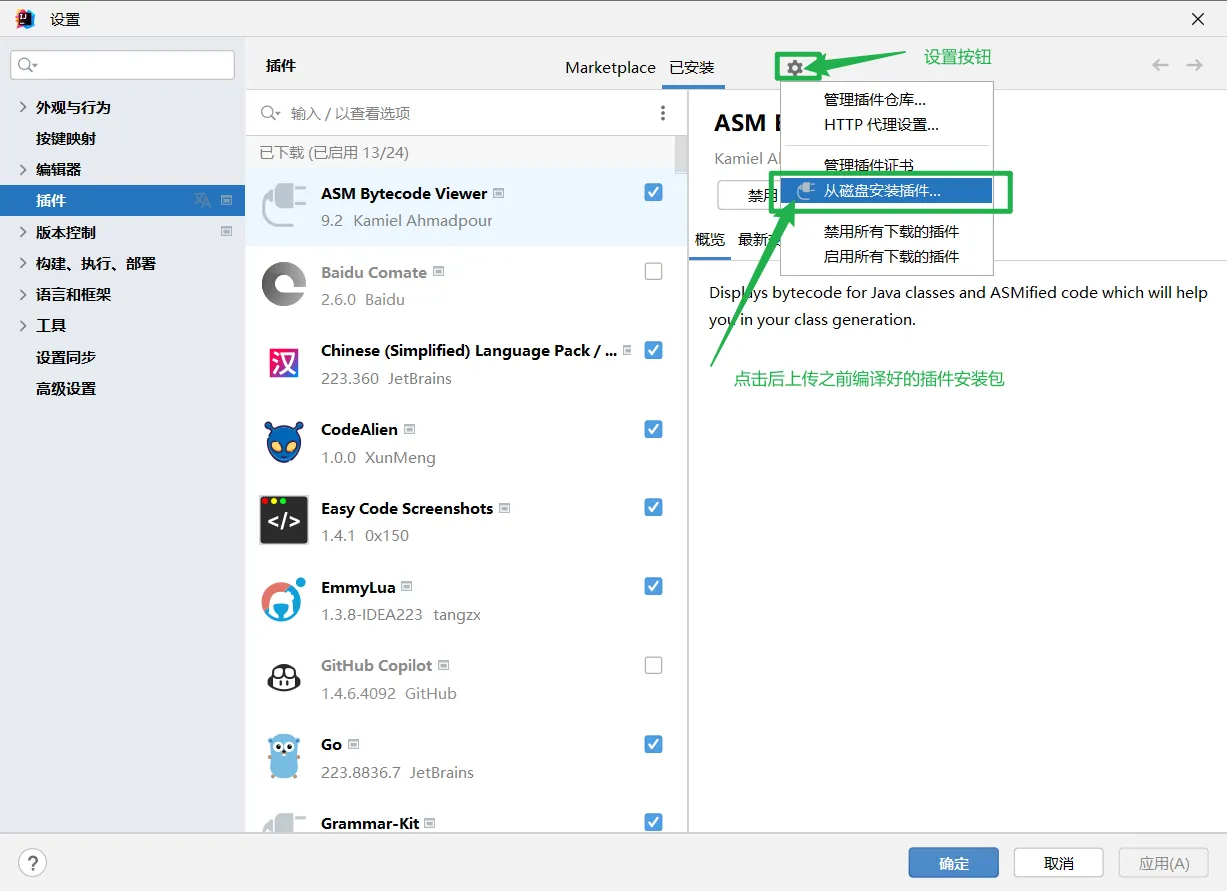Click the Grammar-Kit plug icon

pyautogui.click(x=283, y=823)
